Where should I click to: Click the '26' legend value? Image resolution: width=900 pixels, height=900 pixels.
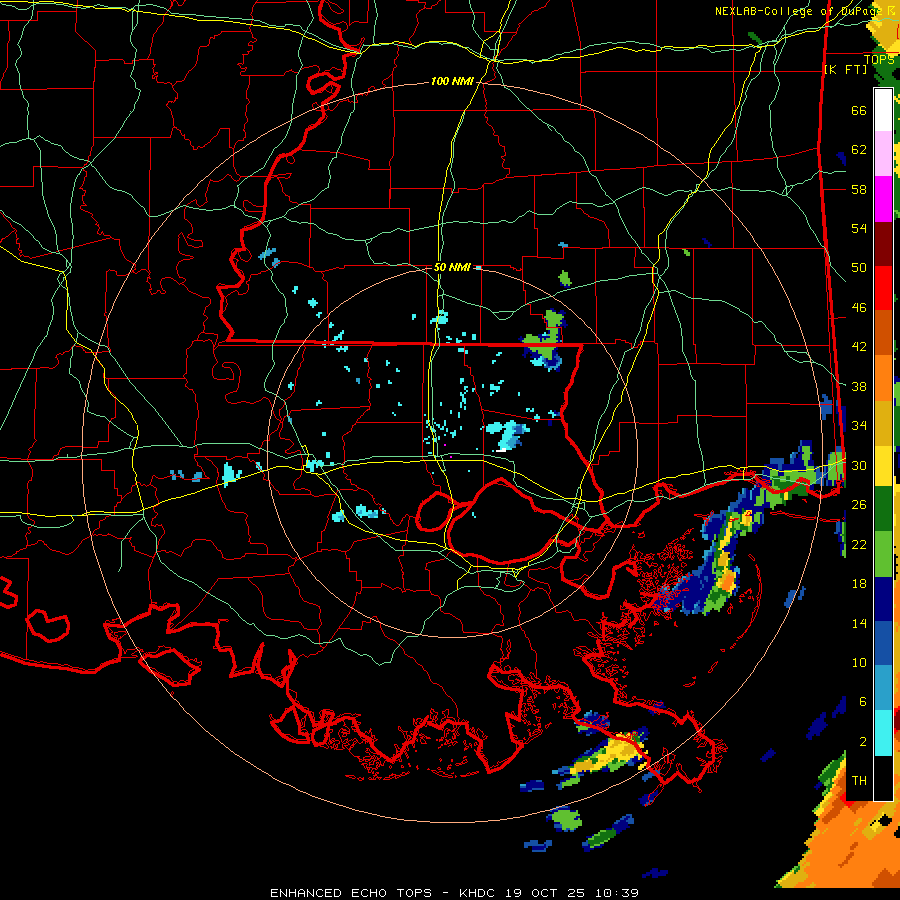point(859,505)
